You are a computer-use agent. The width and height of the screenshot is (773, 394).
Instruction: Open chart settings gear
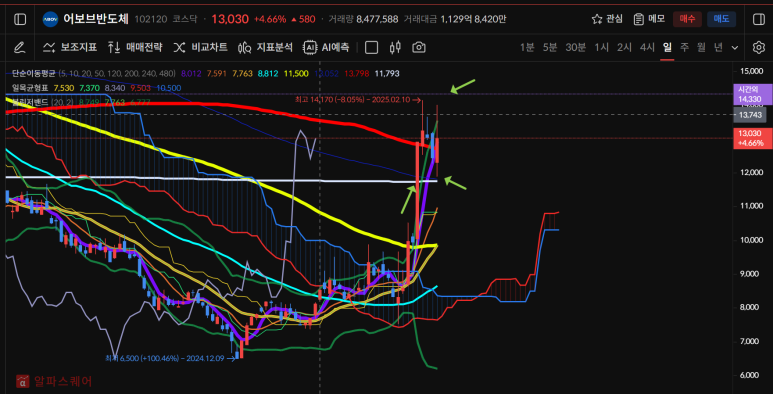pyautogui.click(x=758, y=47)
